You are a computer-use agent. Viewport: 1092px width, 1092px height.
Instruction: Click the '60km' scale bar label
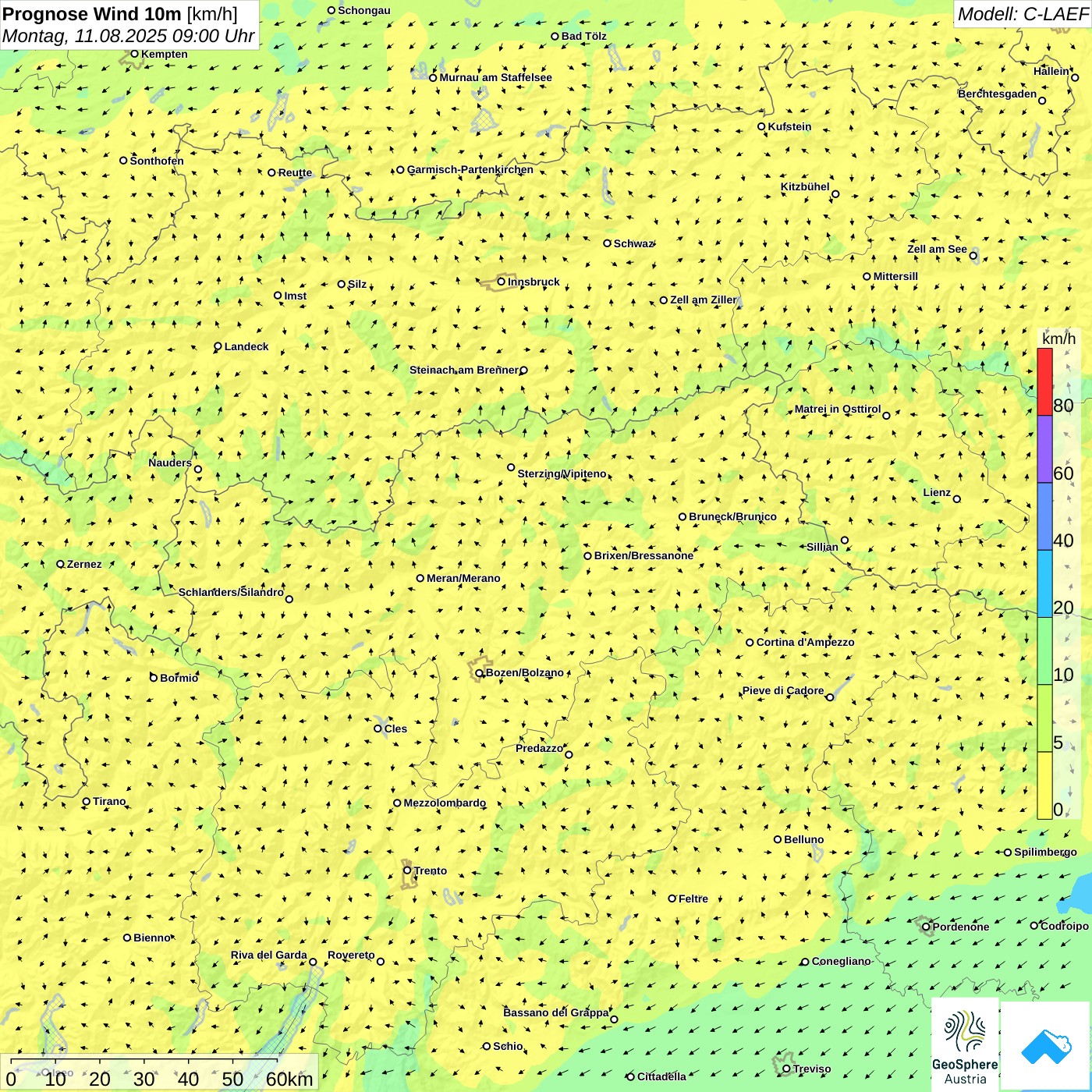pyautogui.click(x=289, y=1079)
